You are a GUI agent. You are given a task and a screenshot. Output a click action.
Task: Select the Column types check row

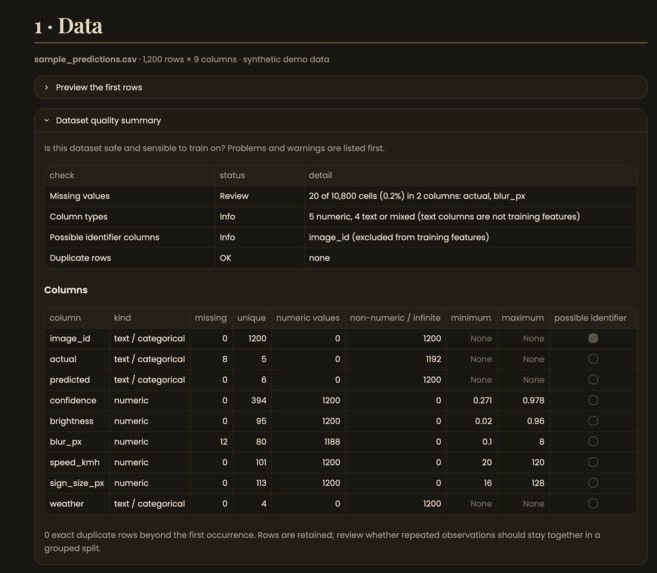click(x=341, y=217)
